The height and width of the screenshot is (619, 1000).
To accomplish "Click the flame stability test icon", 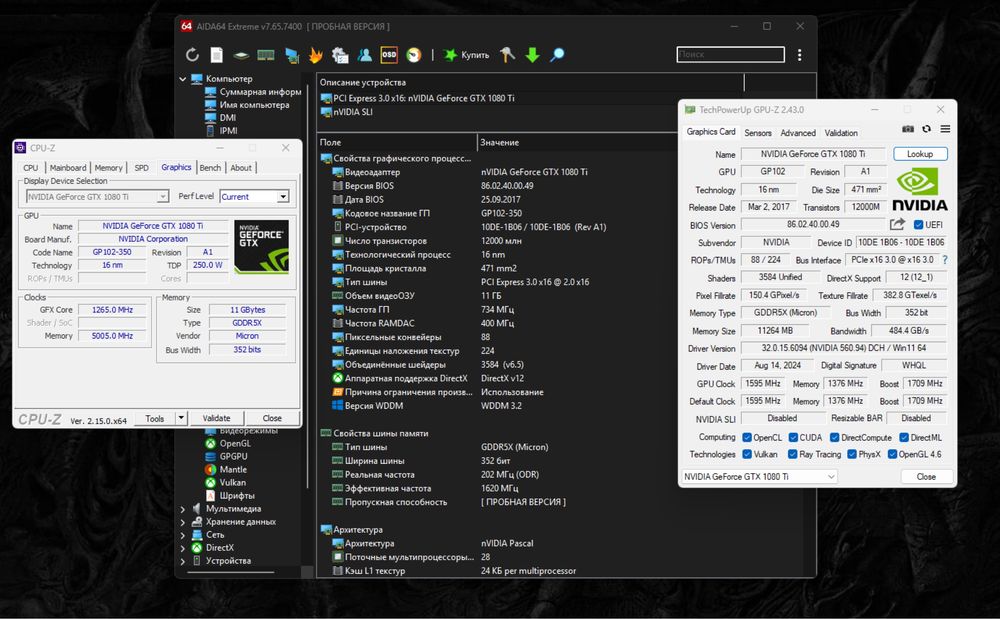I will [x=316, y=55].
